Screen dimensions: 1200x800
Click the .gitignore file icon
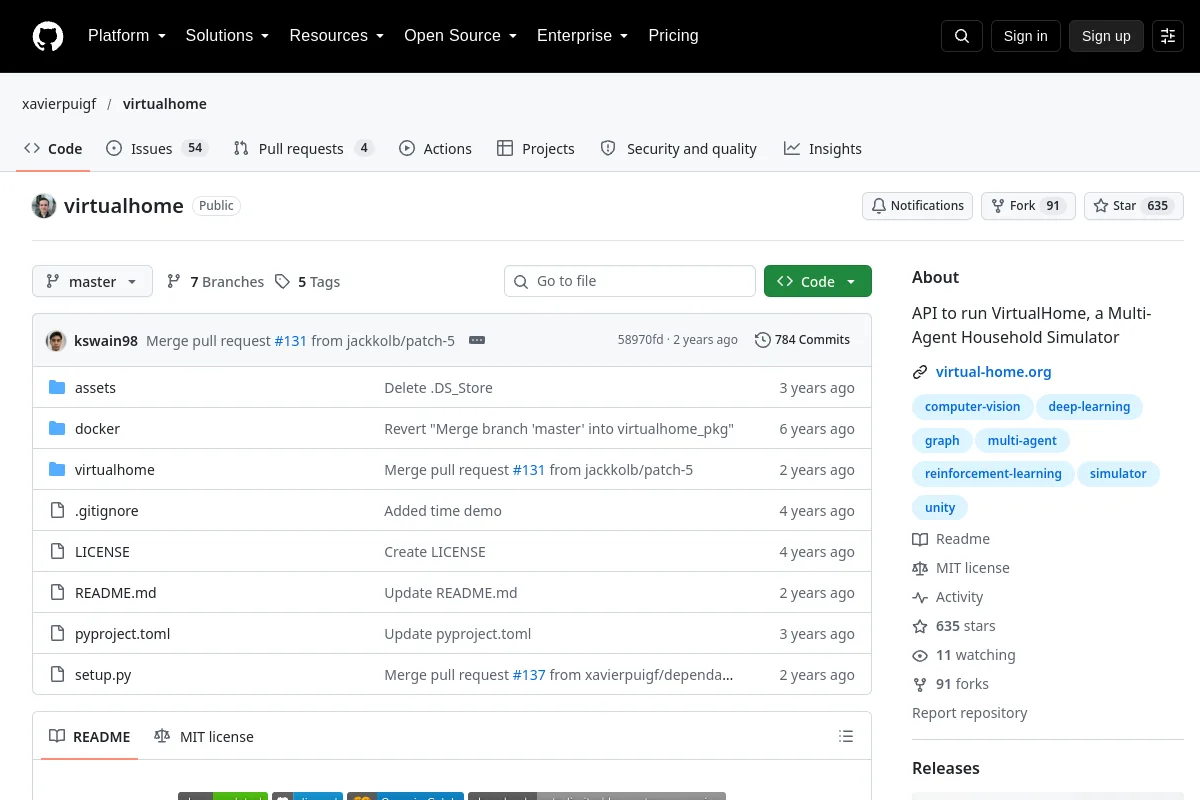(x=57, y=511)
